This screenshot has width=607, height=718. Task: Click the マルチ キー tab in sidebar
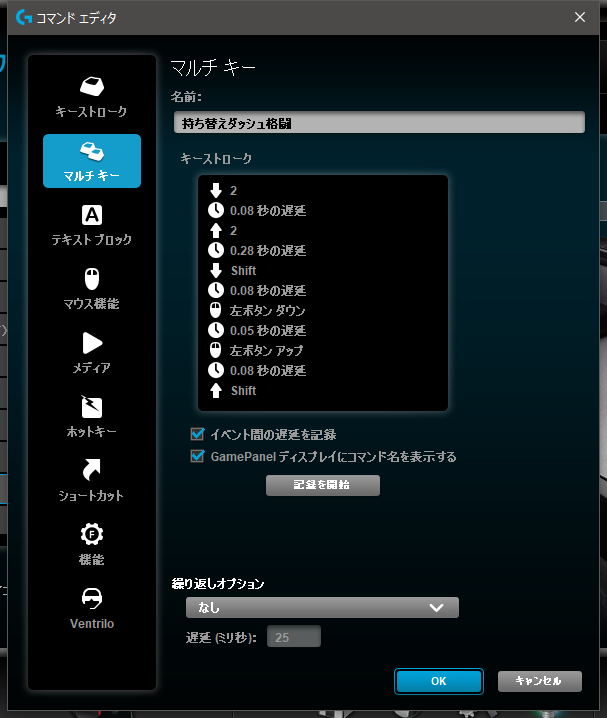pyautogui.click(x=91, y=161)
